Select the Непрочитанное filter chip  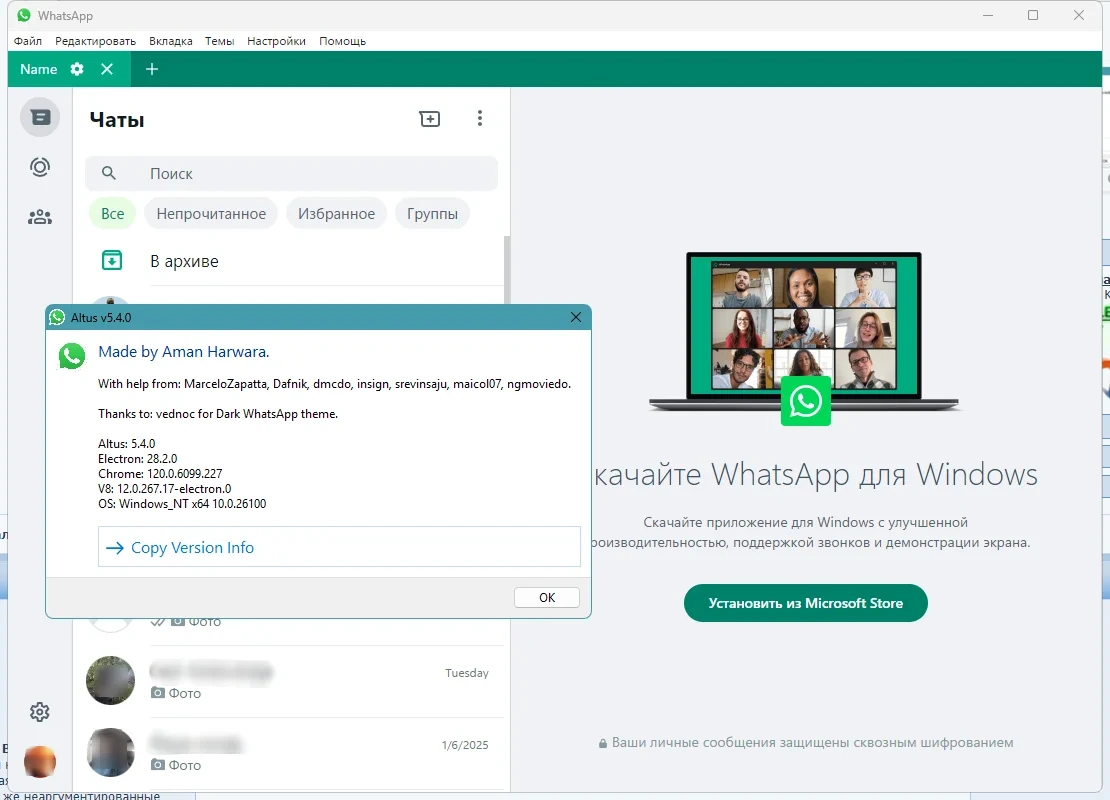[211, 214]
